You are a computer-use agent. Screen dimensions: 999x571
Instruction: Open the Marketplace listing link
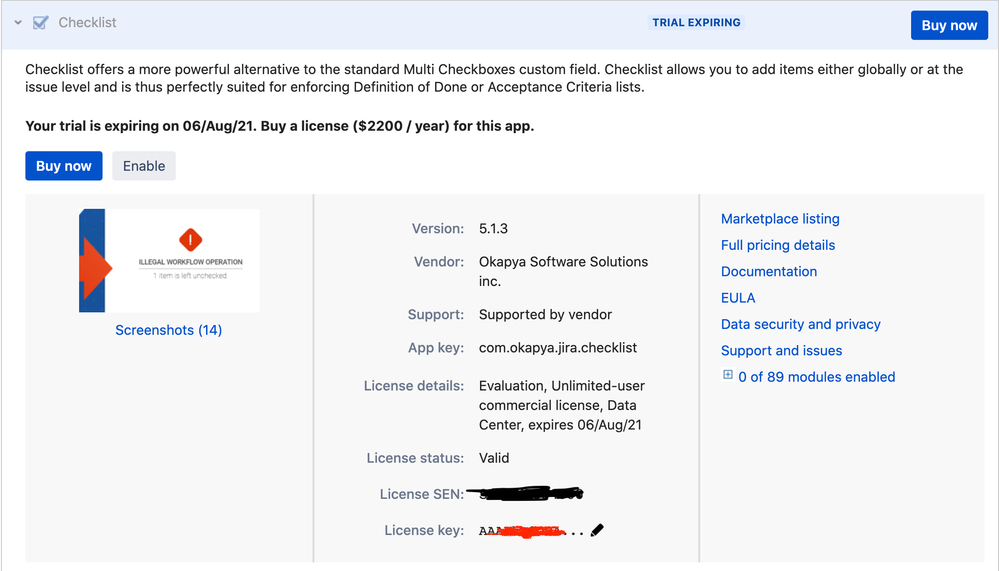point(780,219)
